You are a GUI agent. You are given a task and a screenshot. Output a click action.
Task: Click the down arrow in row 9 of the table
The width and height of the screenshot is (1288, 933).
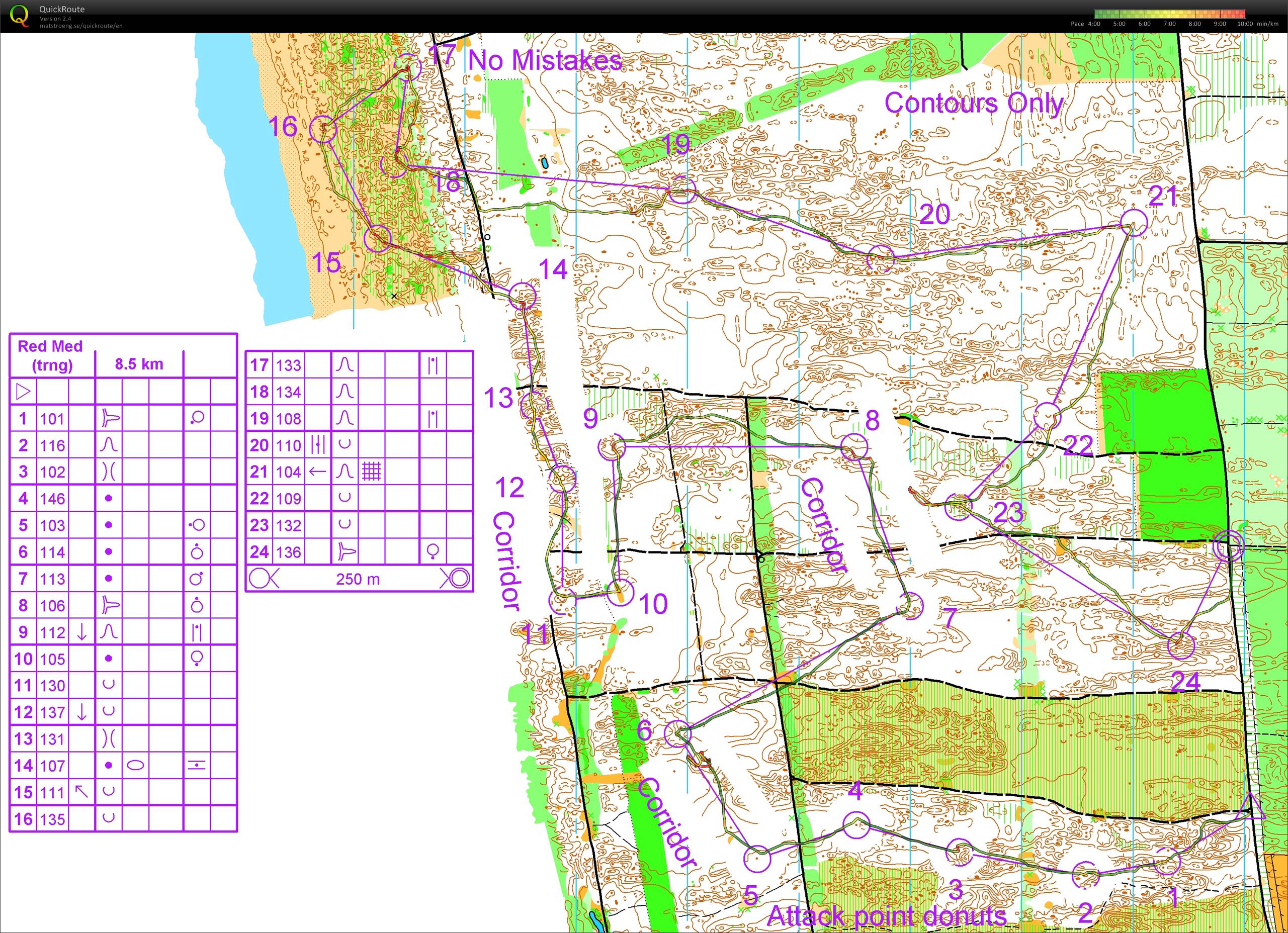point(82,632)
